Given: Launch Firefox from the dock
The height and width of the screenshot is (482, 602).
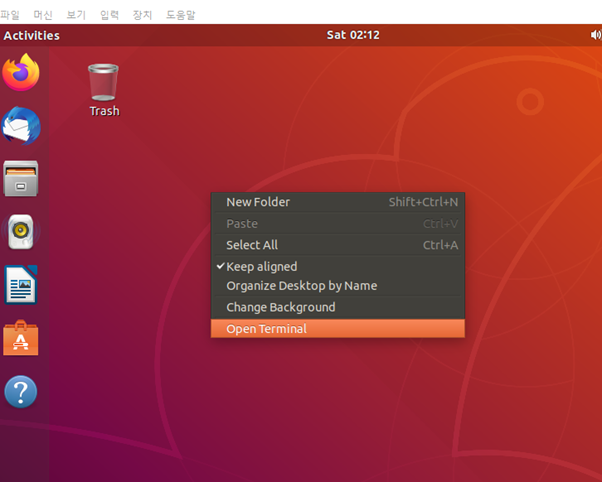Looking at the screenshot, I should tap(21, 73).
